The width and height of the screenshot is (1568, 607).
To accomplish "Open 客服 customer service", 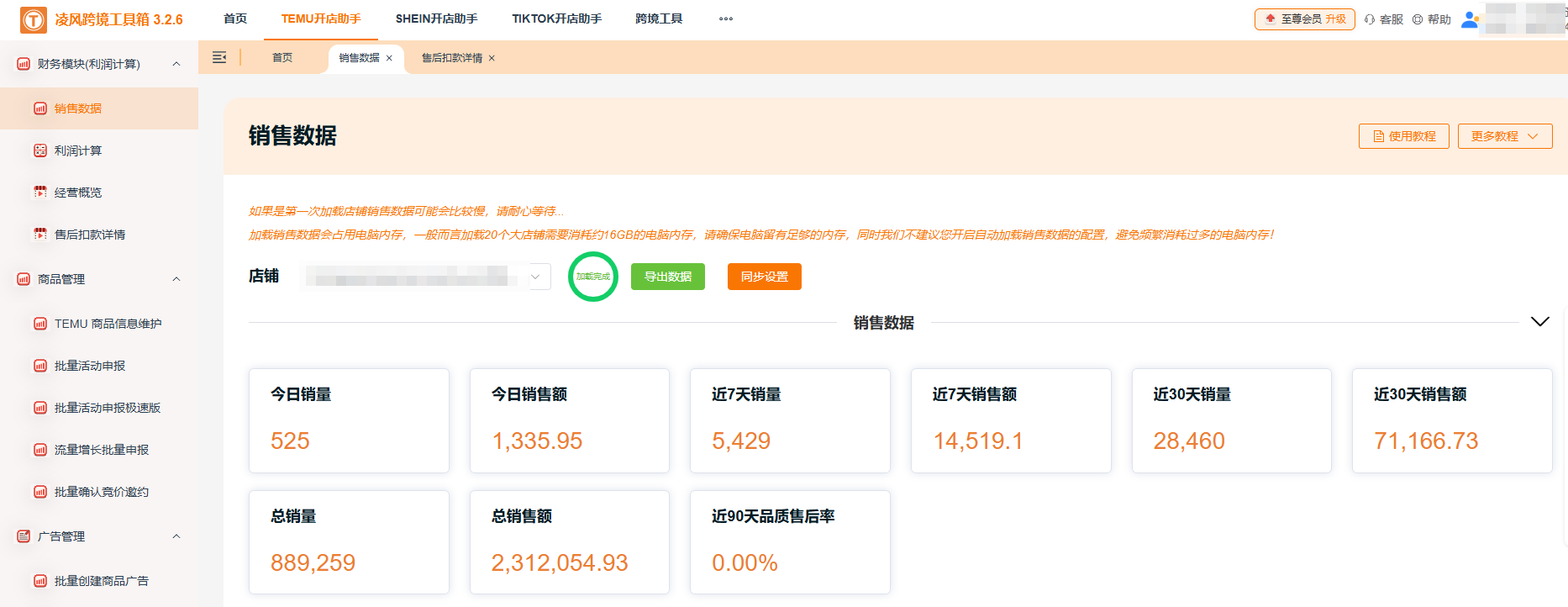I will pos(1392,19).
